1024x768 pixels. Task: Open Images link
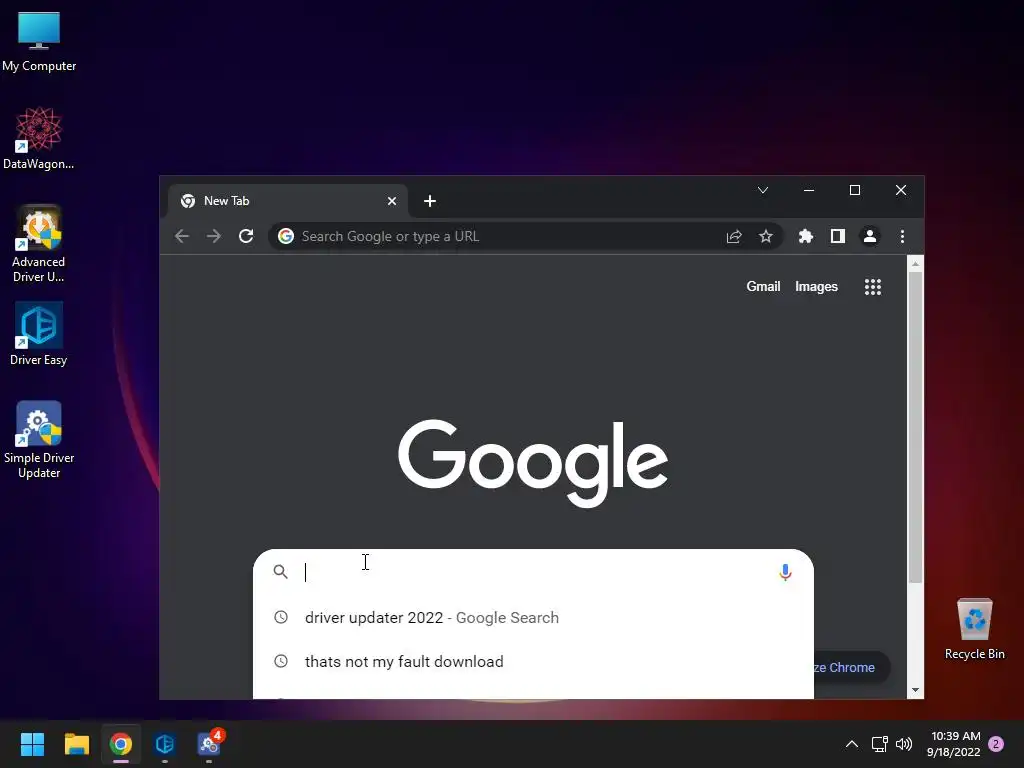pos(816,287)
